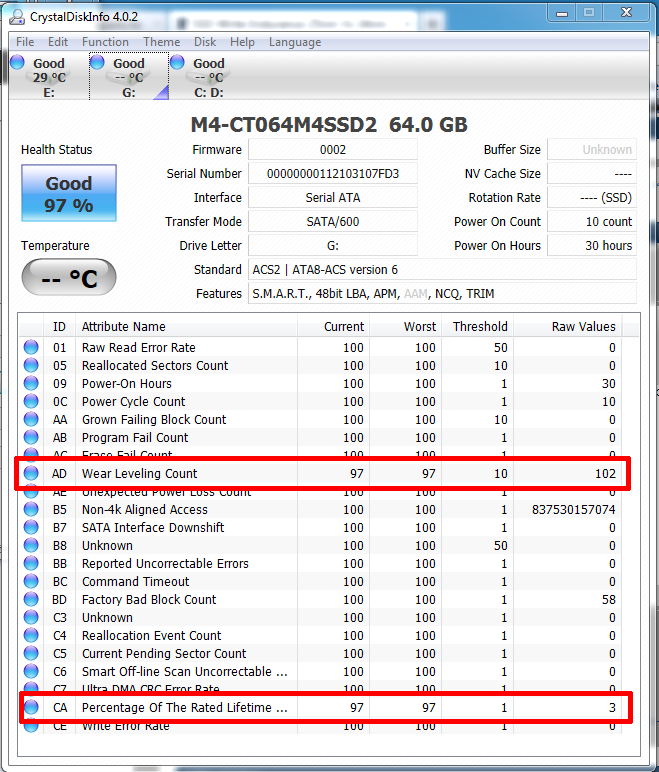The image size is (659, 772).
Task: Click the CrystalDiskInfo title bar icon
Action: [x=17, y=16]
